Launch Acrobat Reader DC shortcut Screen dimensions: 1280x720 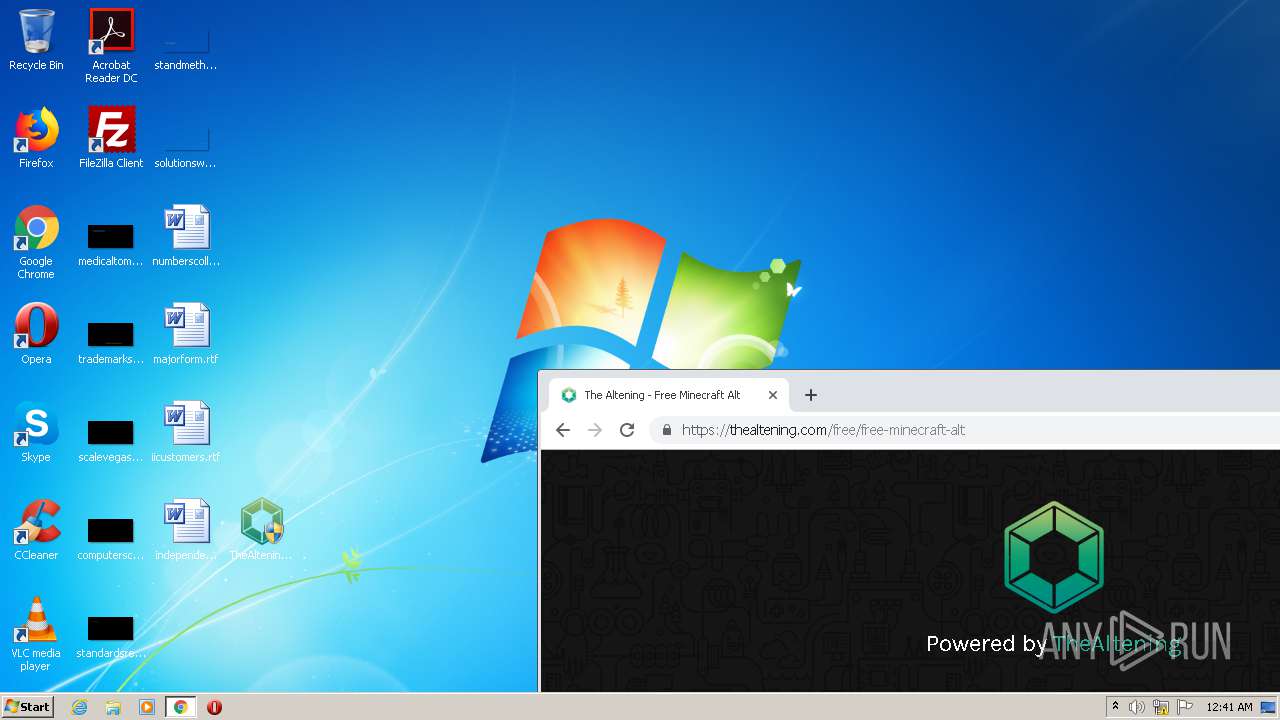click(111, 46)
